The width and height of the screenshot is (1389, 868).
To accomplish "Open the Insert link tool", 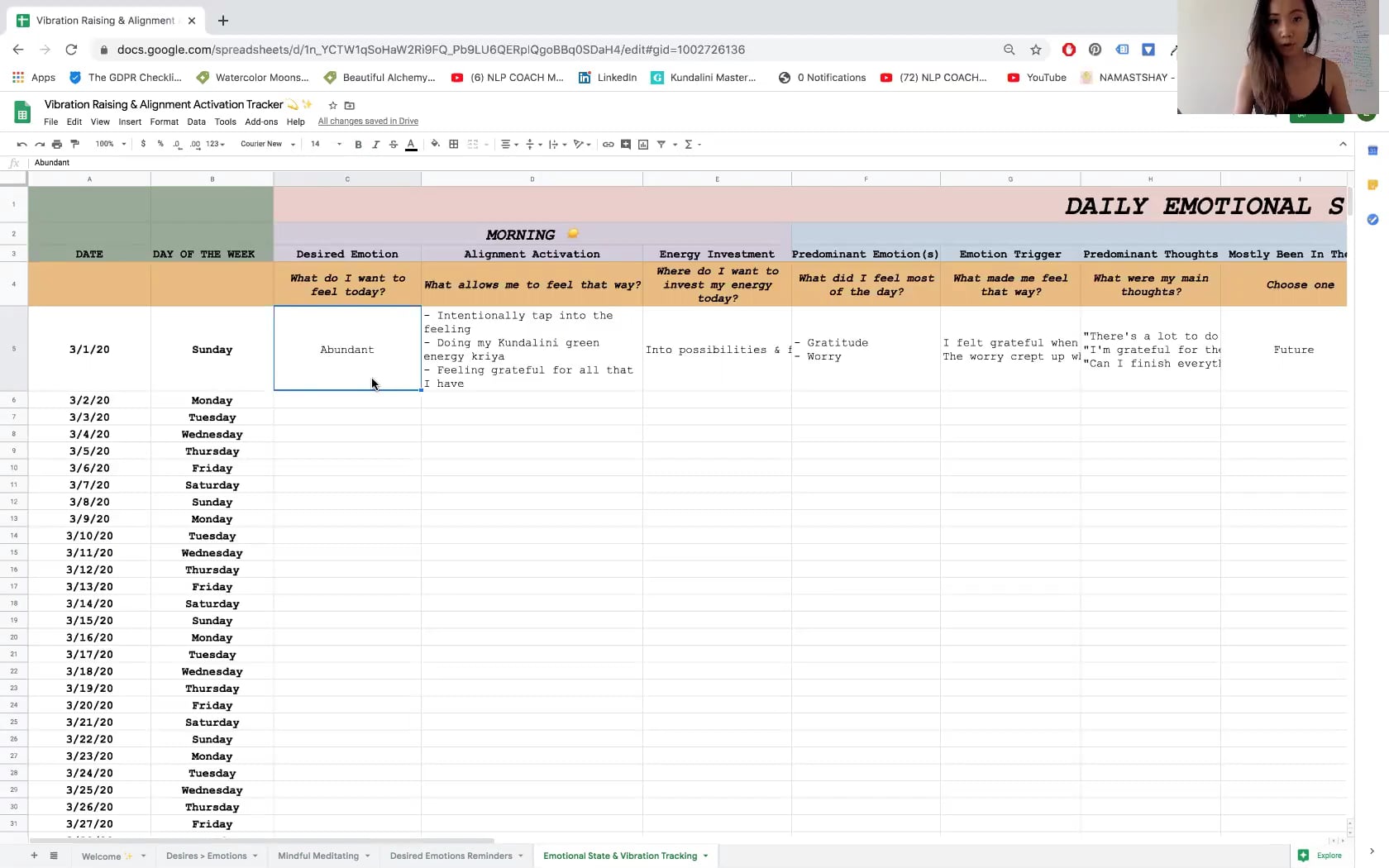I will (x=609, y=144).
